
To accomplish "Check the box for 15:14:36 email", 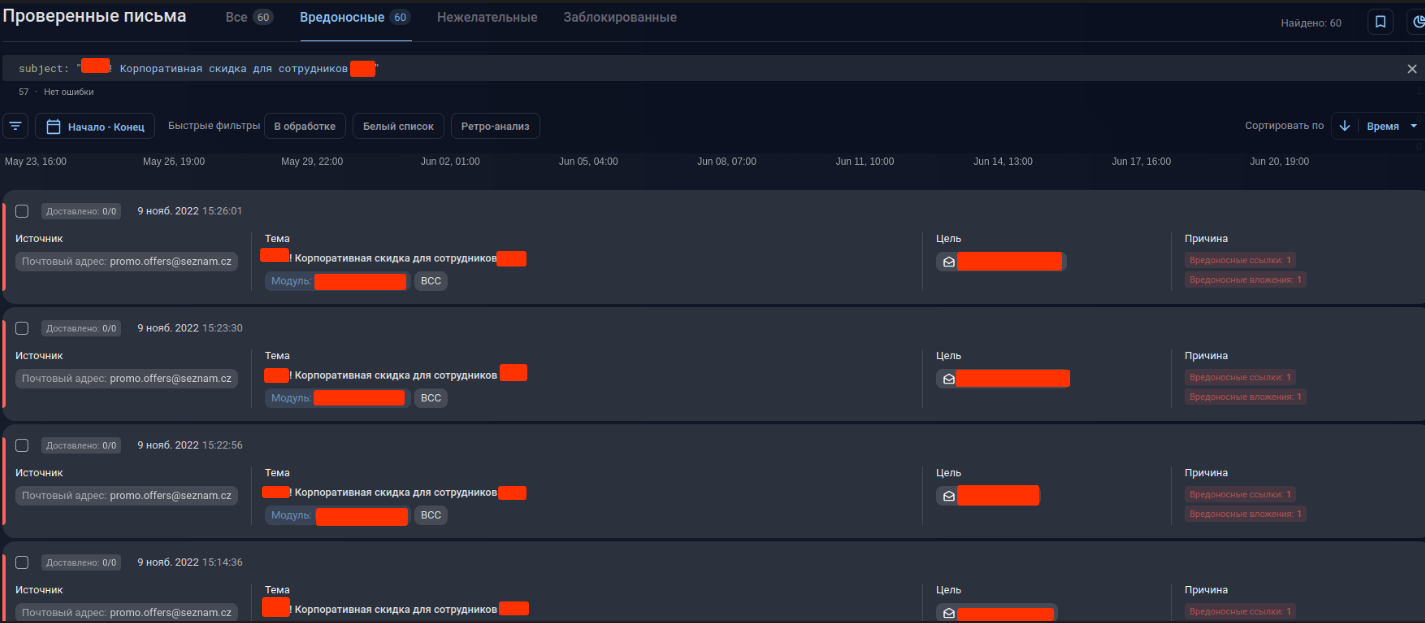I will pyautogui.click(x=22, y=562).
